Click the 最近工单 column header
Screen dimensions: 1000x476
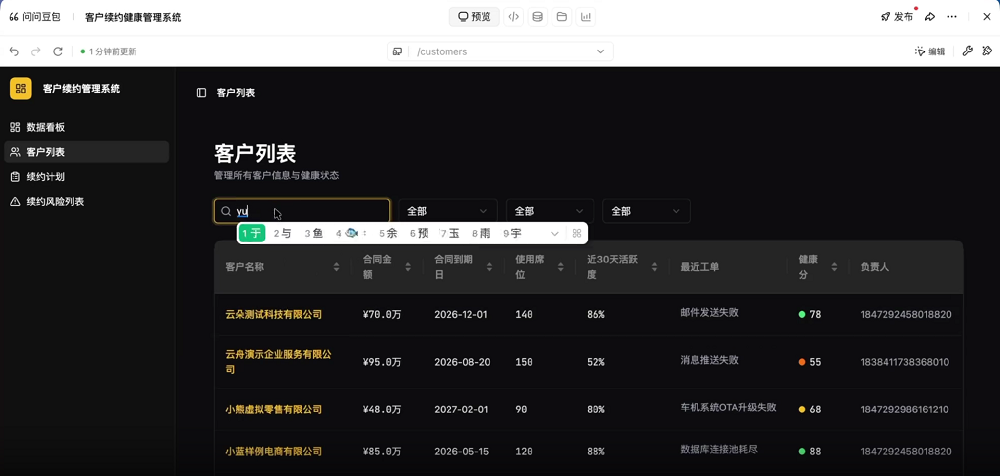tap(700, 267)
